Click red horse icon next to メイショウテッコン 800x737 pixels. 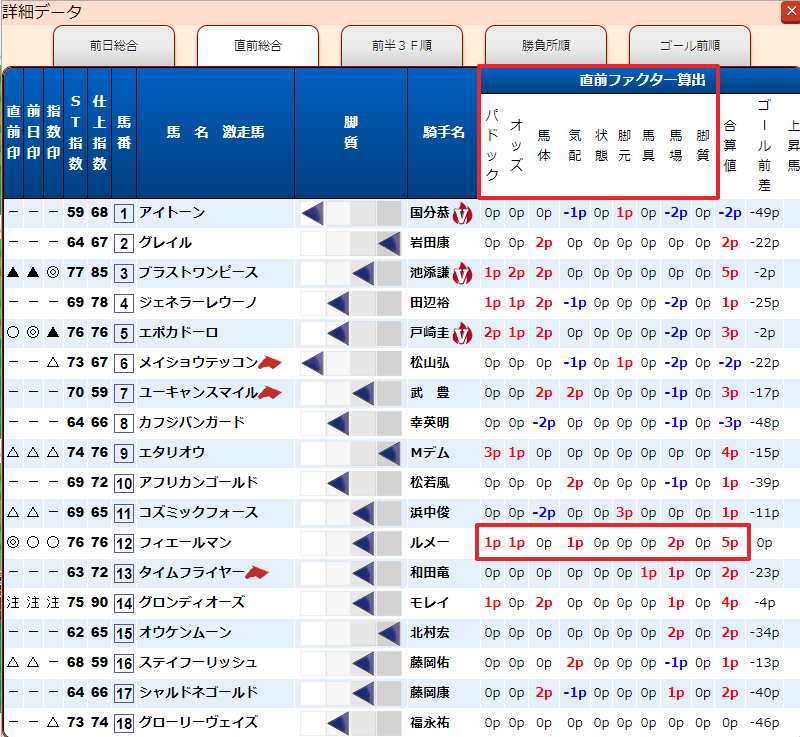(x=270, y=363)
